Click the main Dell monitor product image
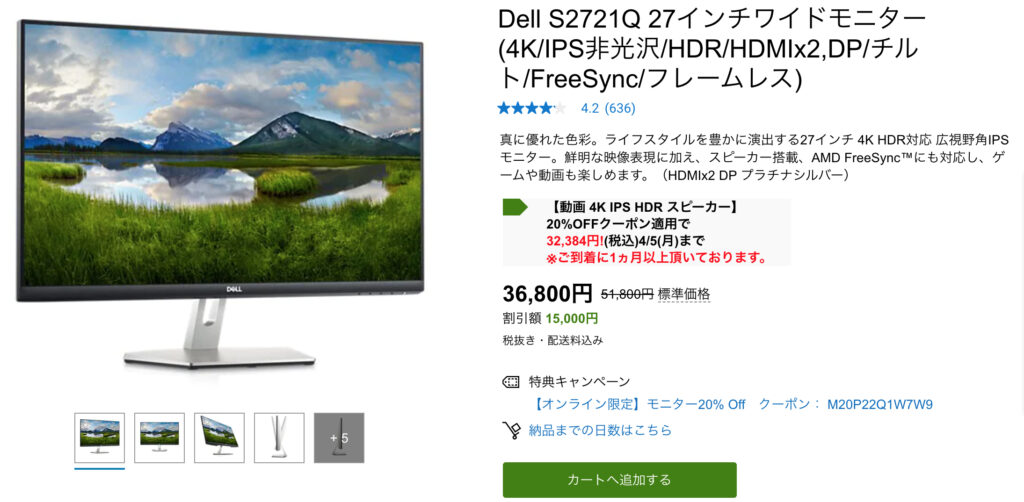This screenshot has width=1024, height=502. point(220,194)
